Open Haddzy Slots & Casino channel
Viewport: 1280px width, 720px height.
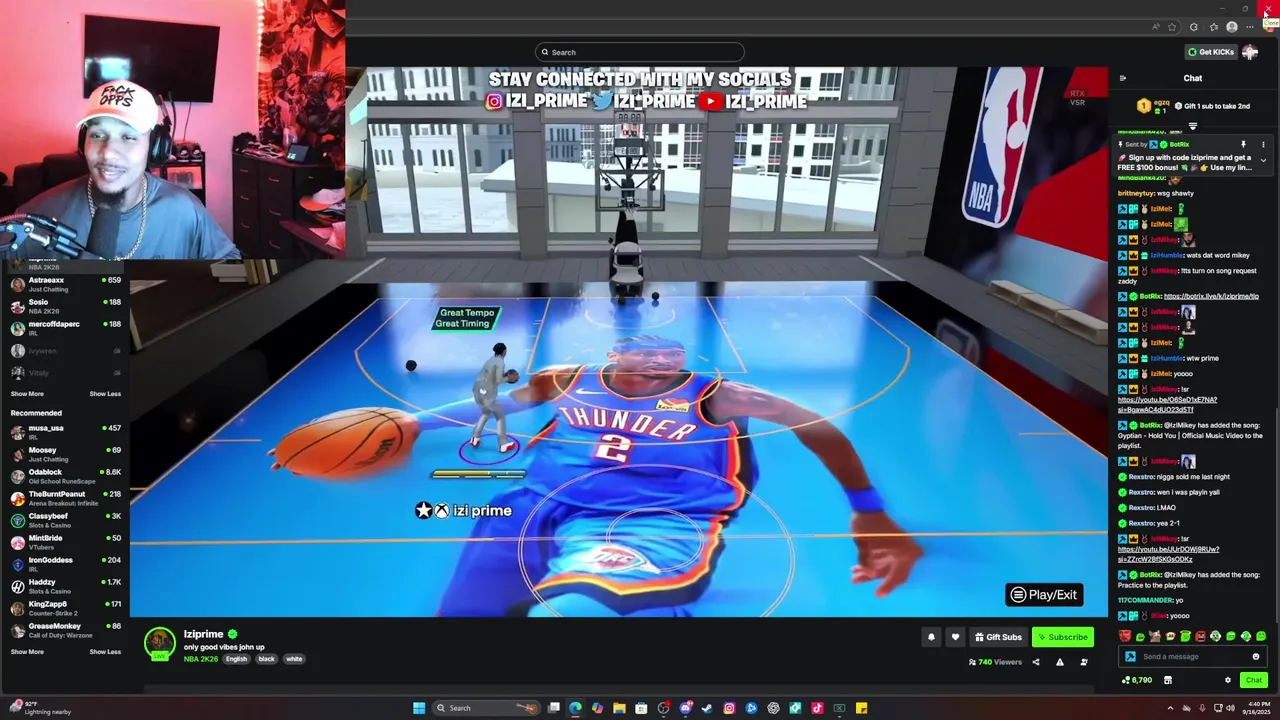pyautogui.click(x=65, y=586)
